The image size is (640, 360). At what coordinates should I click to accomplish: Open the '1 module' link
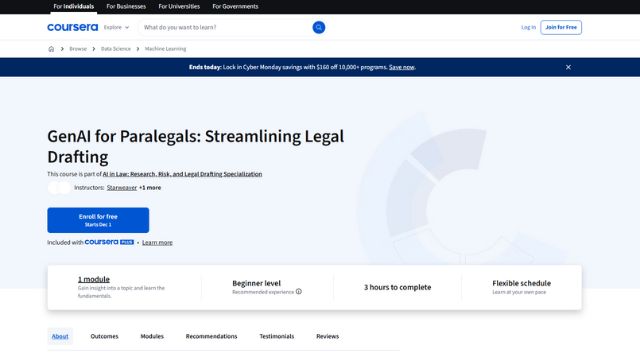tap(94, 279)
